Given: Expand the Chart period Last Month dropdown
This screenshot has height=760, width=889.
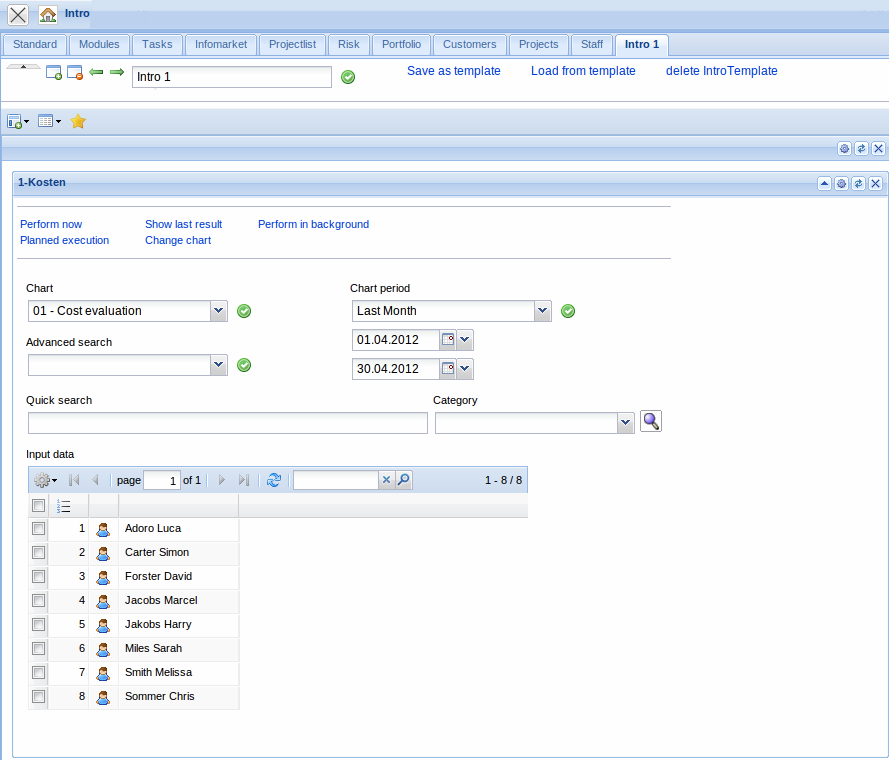Looking at the screenshot, I should click(x=542, y=311).
